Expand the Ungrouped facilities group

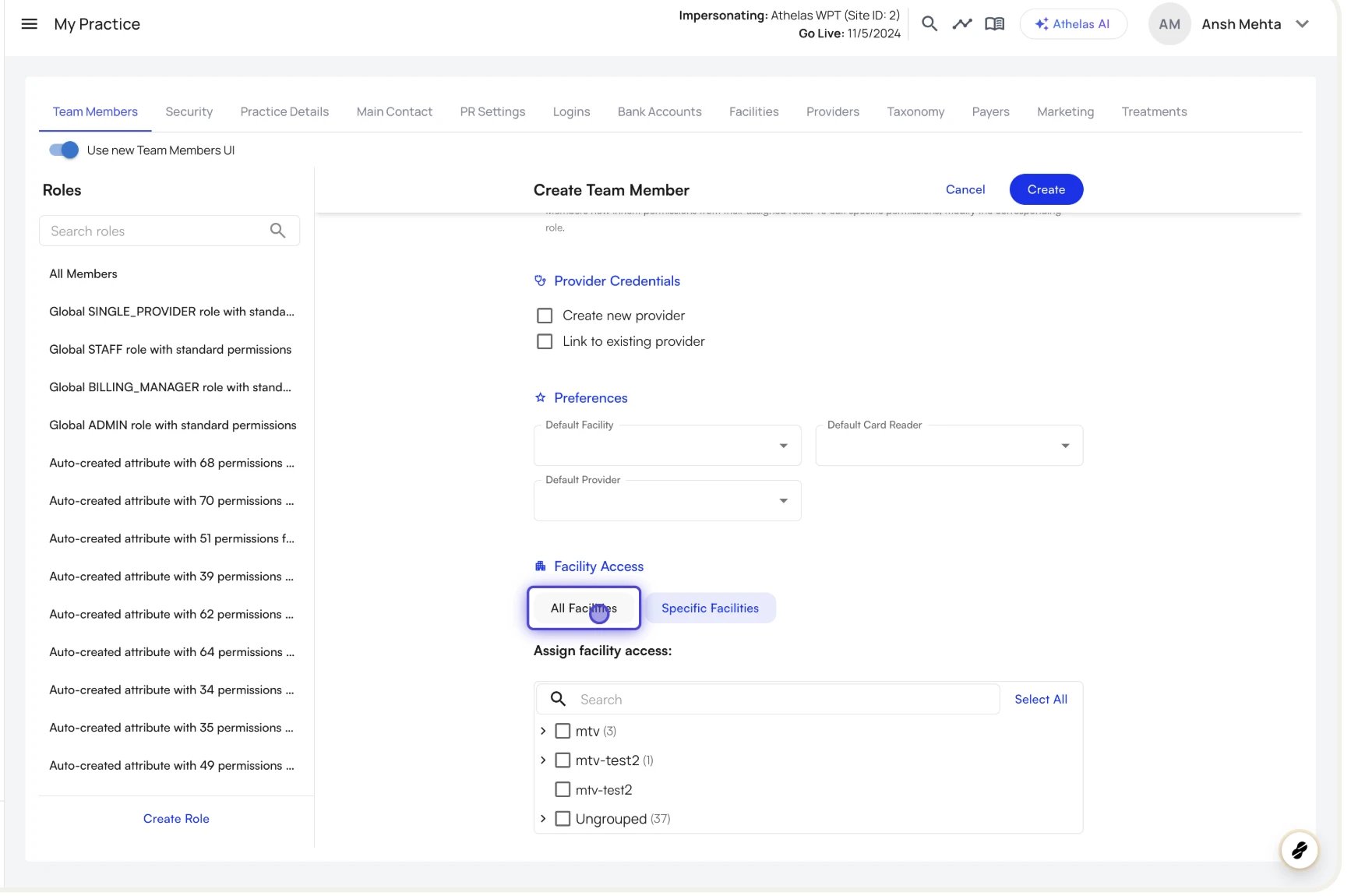click(x=543, y=819)
